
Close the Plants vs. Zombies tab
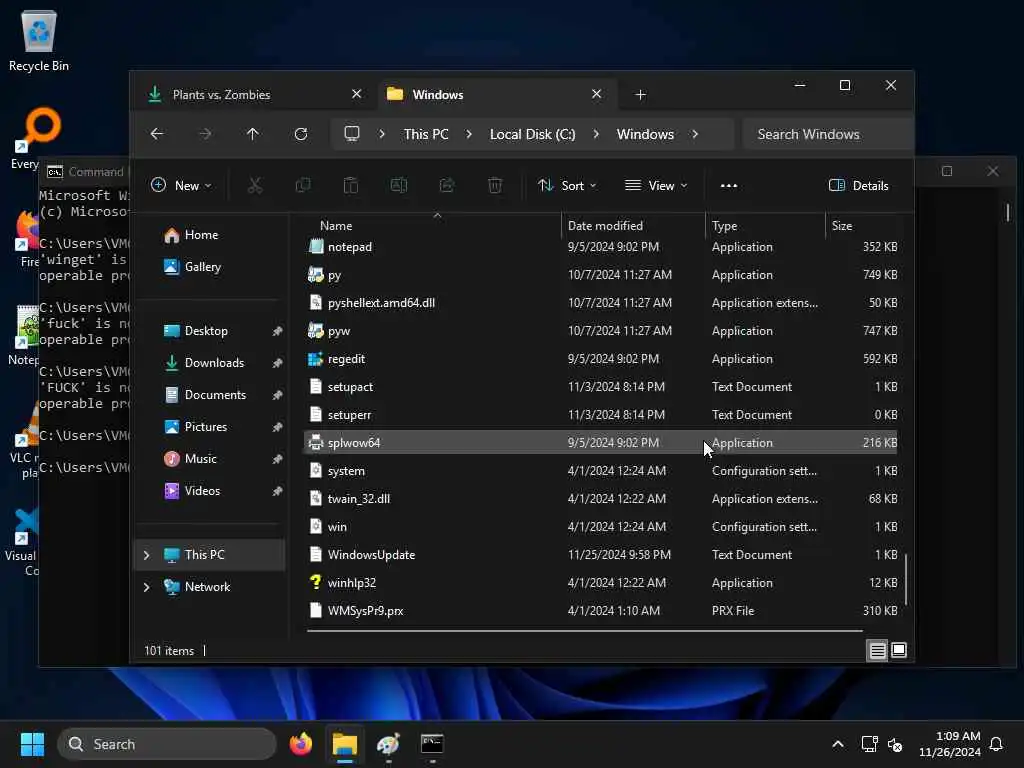point(357,94)
